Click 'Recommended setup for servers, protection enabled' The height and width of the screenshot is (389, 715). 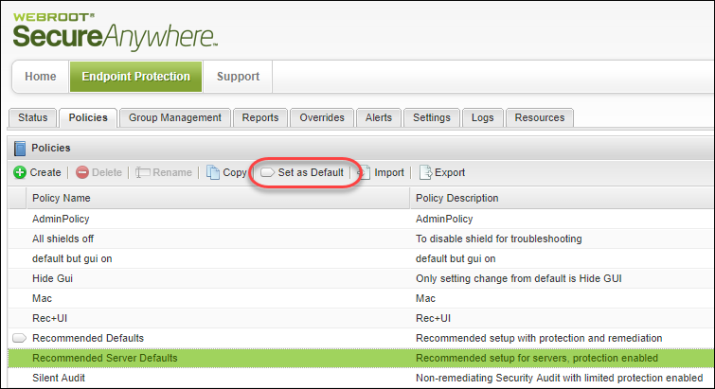coord(537,358)
